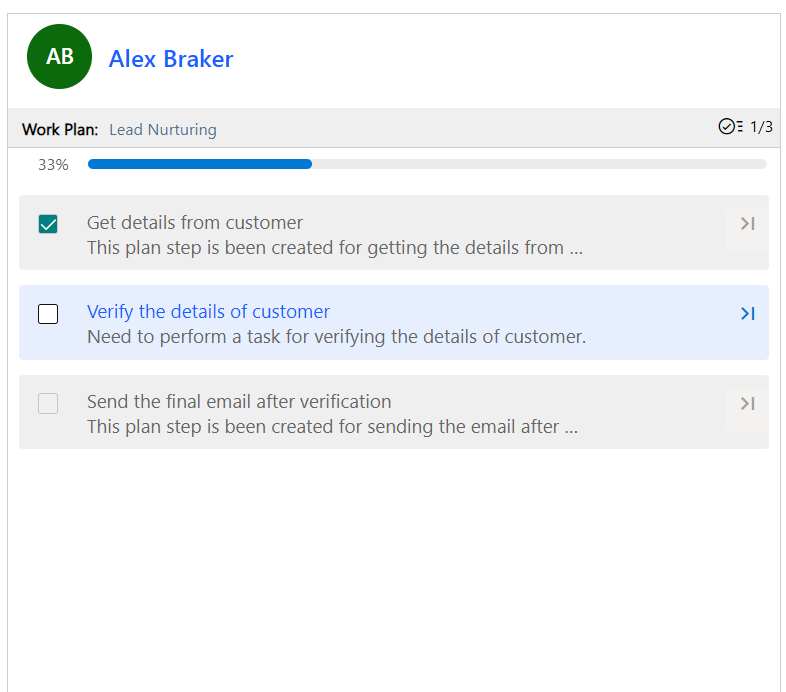Select Send the final email after verification title
Viewport: 786px width, 692px height.
point(239,402)
